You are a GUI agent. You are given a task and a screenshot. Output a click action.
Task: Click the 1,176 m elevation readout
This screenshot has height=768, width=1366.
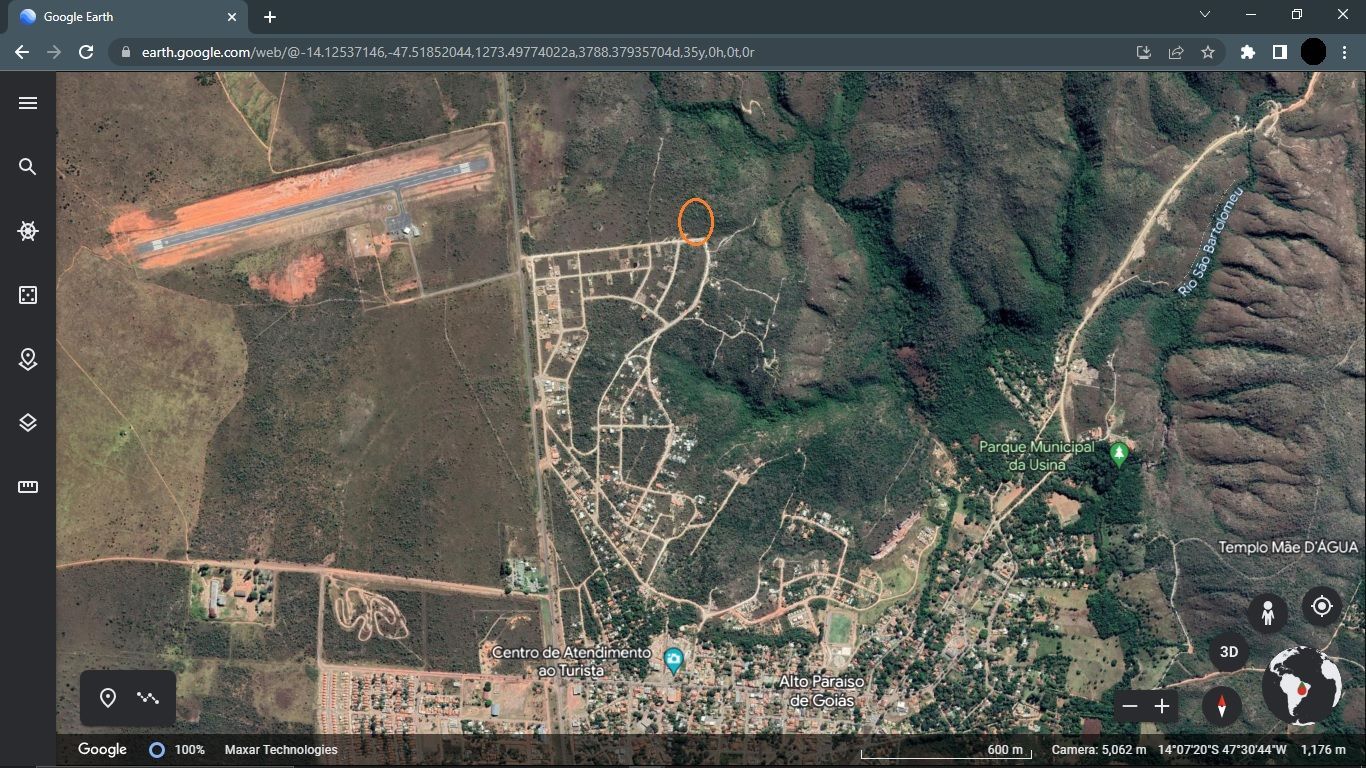pyautogui.click(x=1323, y=750)
